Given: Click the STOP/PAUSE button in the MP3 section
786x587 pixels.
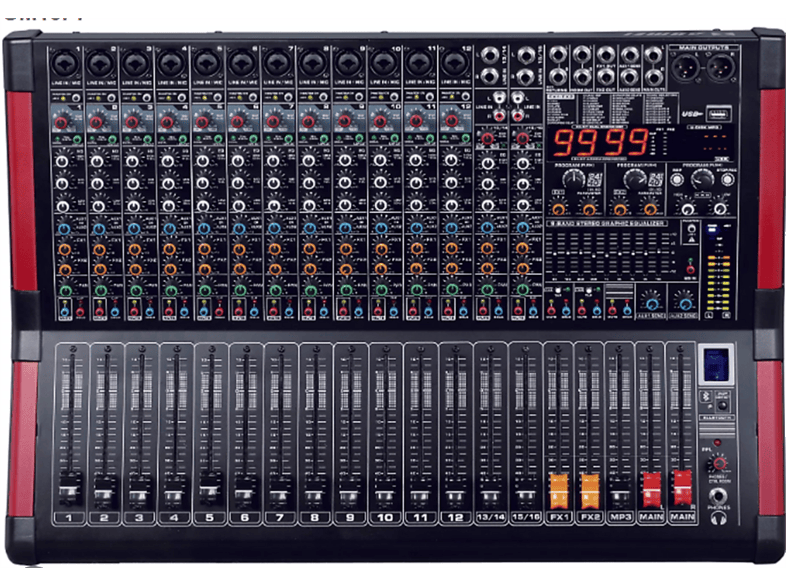Looking at the screenshot, I should pos(727,179).
